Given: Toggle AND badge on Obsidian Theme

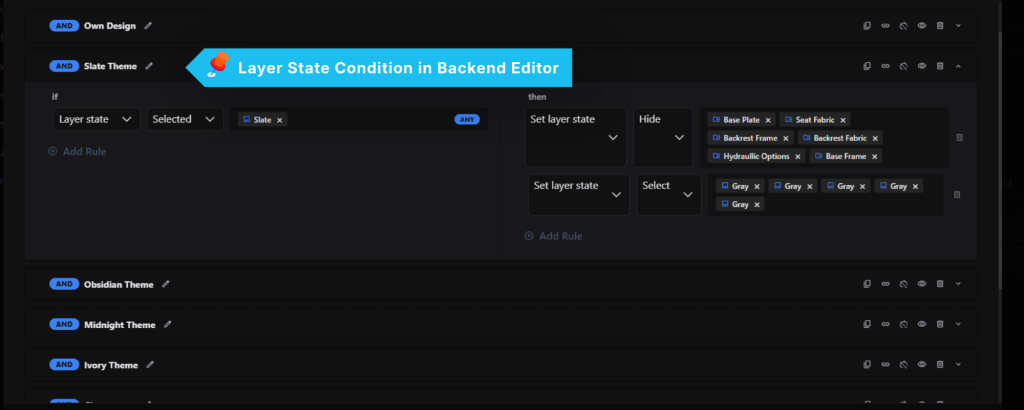Looking at the screenshot, I should click(x=64, y=284).
